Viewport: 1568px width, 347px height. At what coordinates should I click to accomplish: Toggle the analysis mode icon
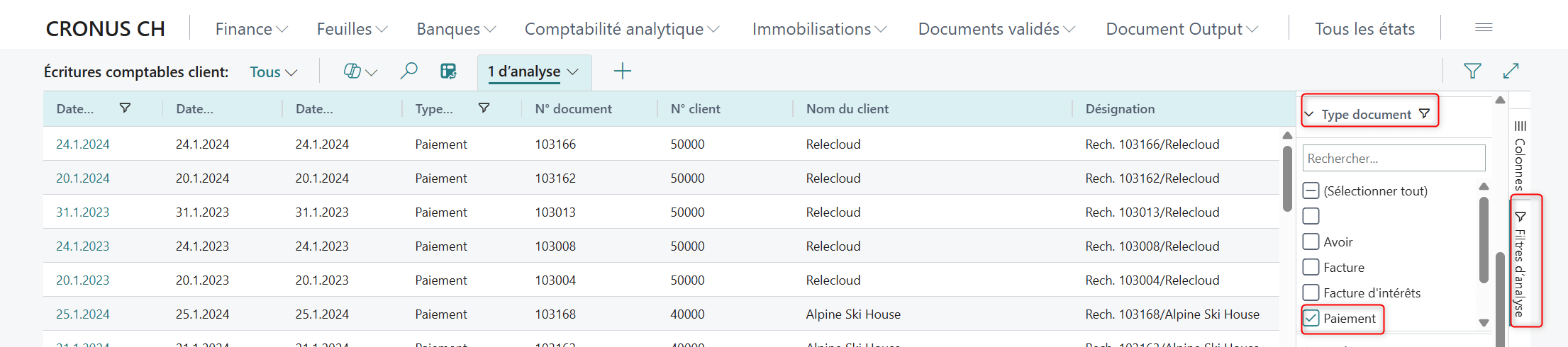click(448, 72)
